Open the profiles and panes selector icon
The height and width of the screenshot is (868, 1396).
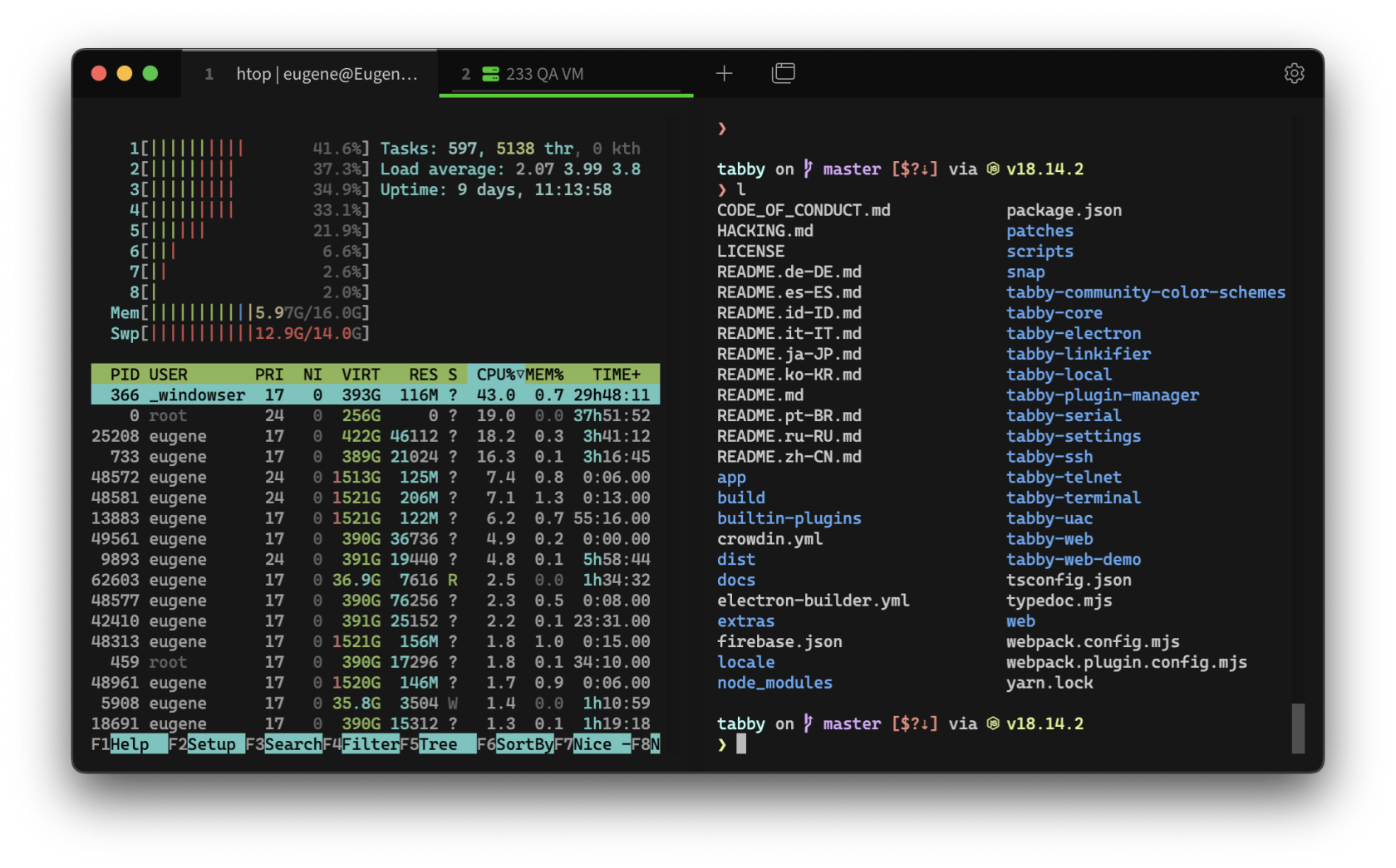pos(783,74)
